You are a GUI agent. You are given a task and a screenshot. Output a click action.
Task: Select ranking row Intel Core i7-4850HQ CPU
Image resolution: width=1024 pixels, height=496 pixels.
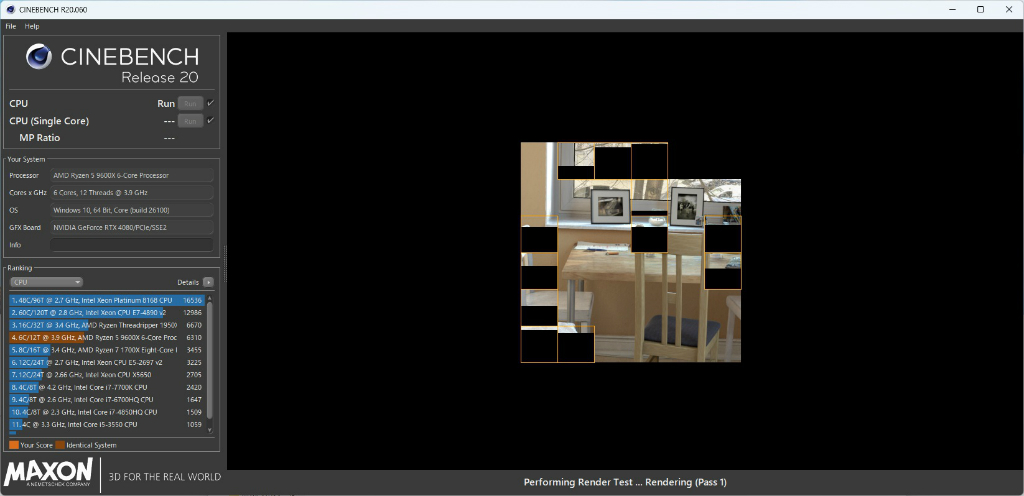[107, 412]
